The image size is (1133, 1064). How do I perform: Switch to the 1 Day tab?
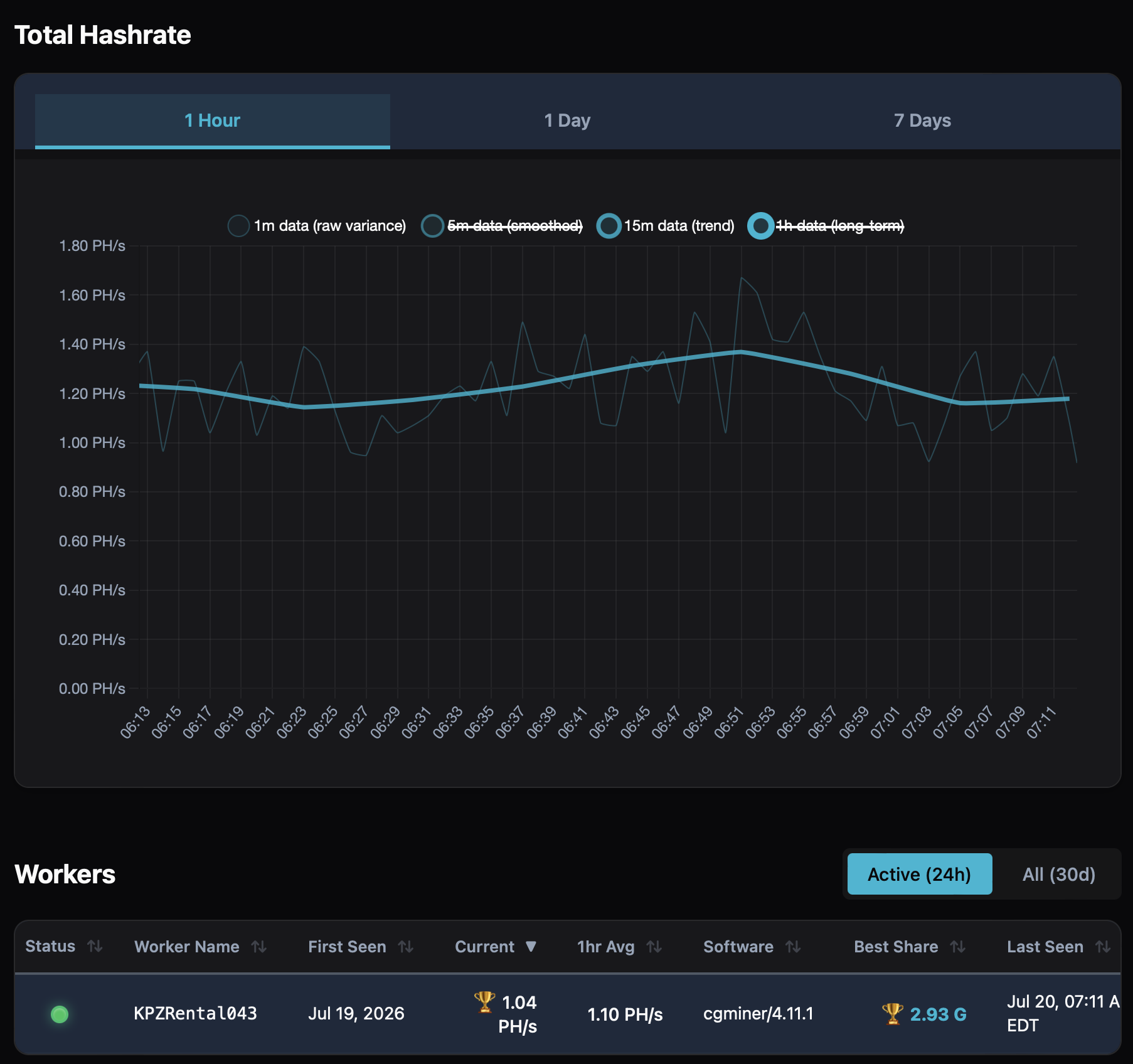coord(567,120)
